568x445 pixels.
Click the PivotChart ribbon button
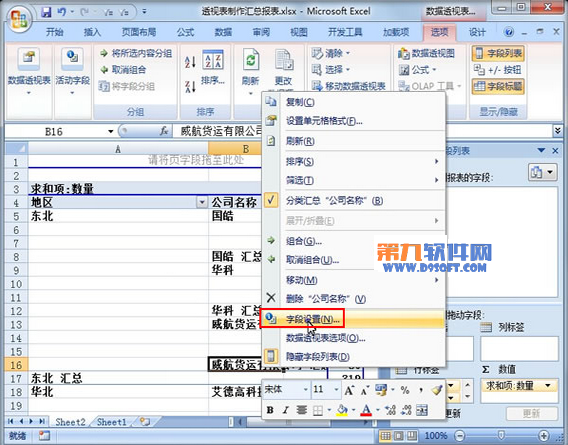tap(426, 54)
